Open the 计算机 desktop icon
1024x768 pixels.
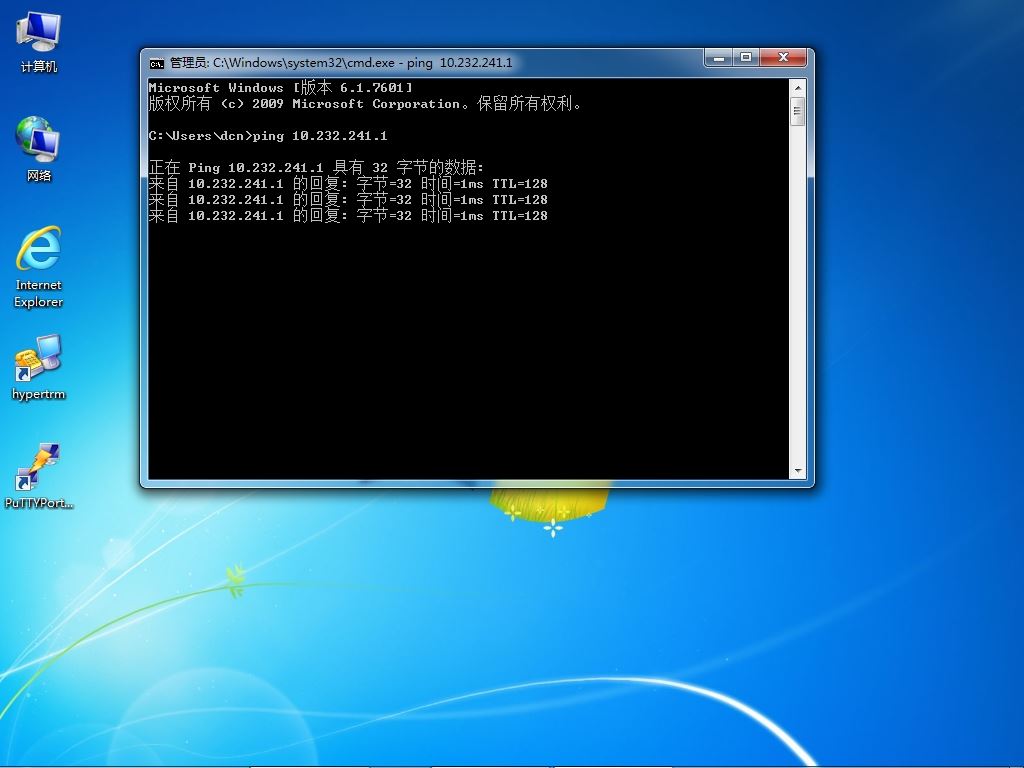(39, 42)
